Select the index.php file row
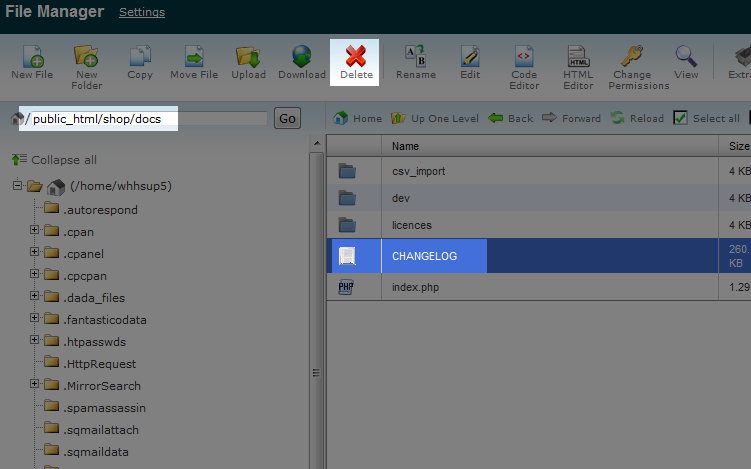Image resolution: width=751 pixels, height=469 pixels. tap(415, 288)
